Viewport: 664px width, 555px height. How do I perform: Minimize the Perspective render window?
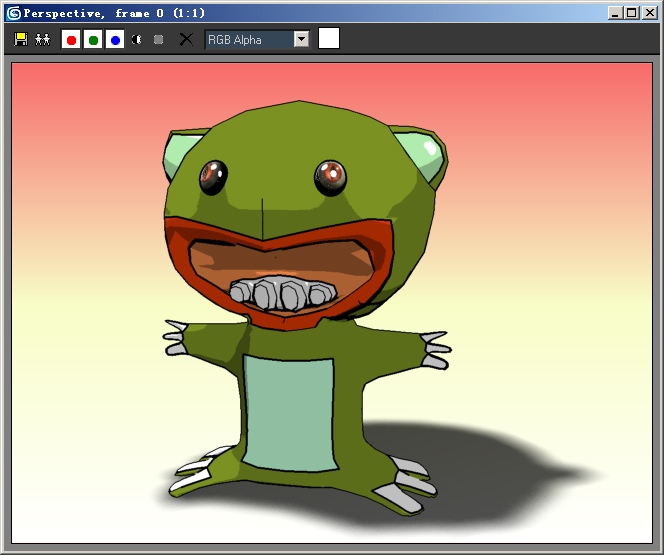coord(615,13)
